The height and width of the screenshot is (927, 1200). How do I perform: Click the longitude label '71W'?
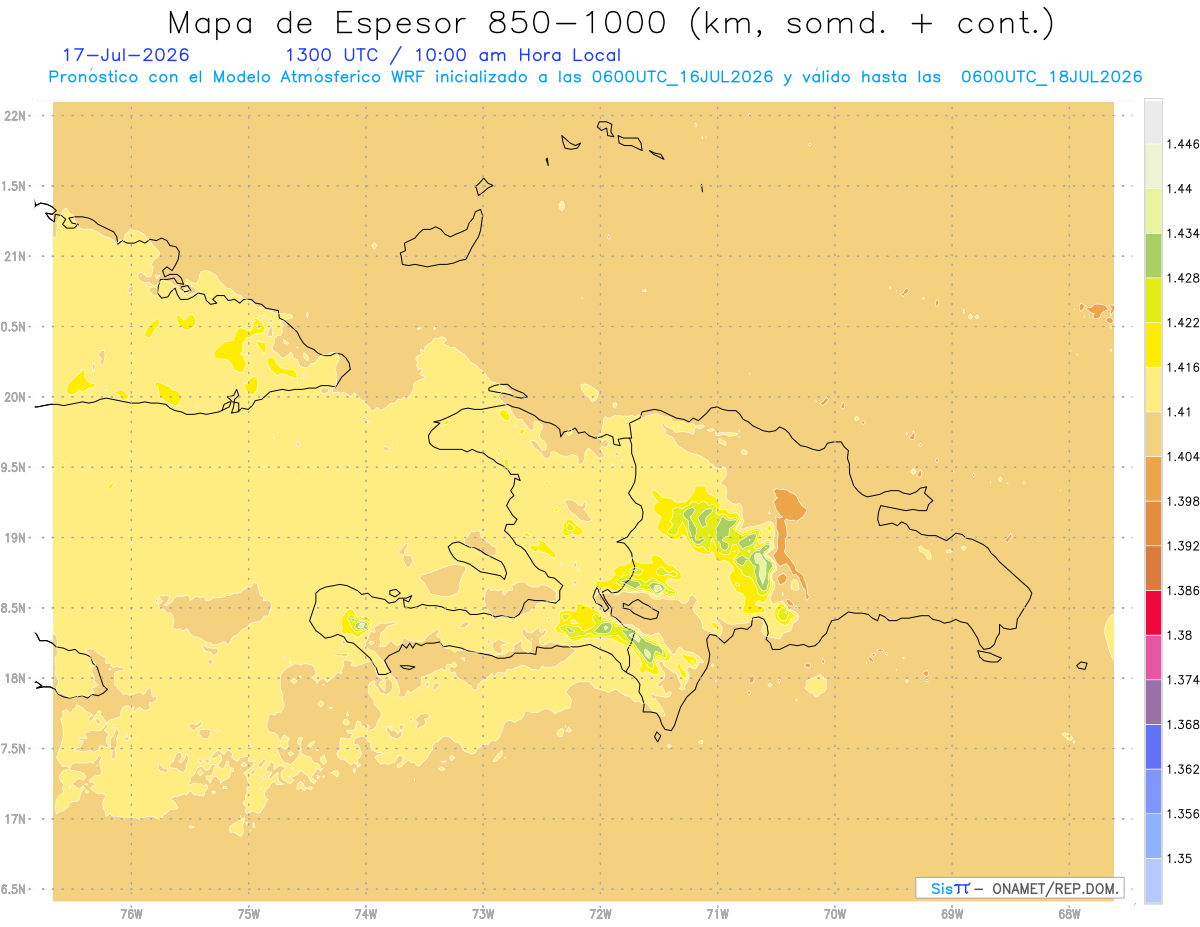coord(717,913)
